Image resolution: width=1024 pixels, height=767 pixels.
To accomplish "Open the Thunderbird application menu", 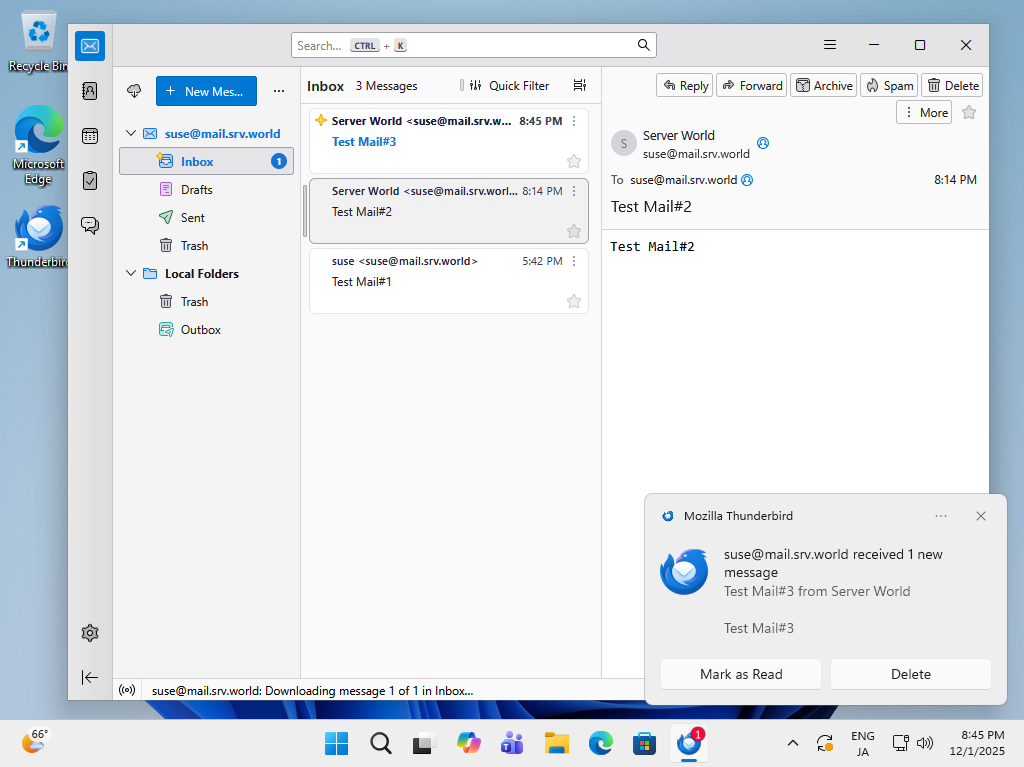I will pos(830,45).
